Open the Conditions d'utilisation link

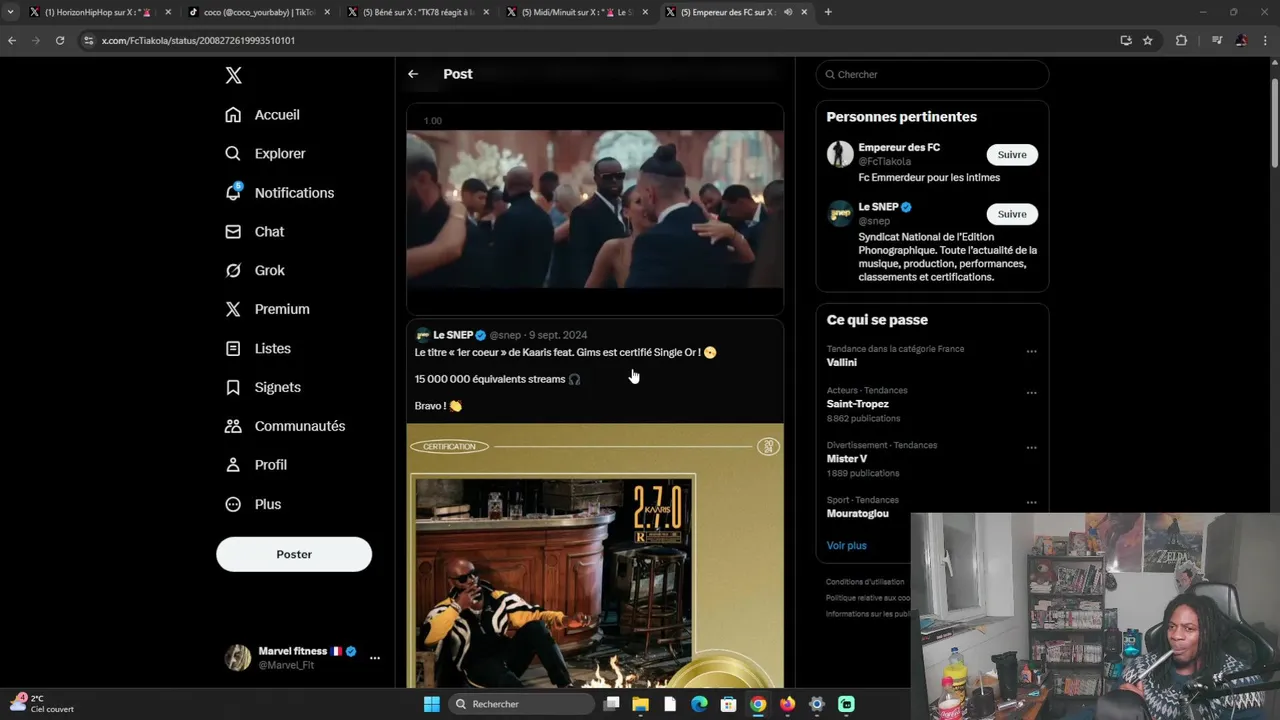coord(865,582)
